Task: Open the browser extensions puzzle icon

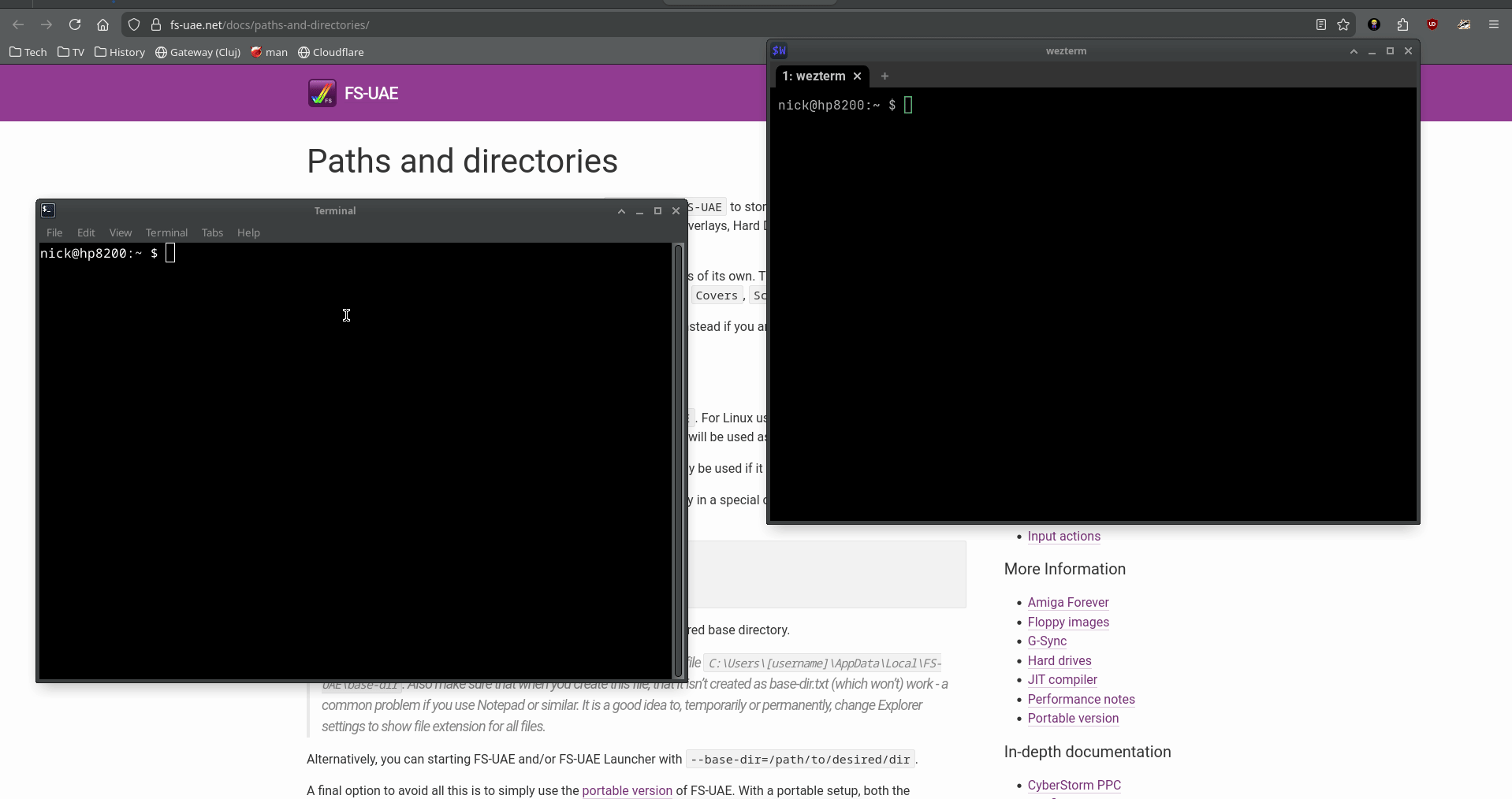Action: pyautogui.click(x=1402, y=24)
